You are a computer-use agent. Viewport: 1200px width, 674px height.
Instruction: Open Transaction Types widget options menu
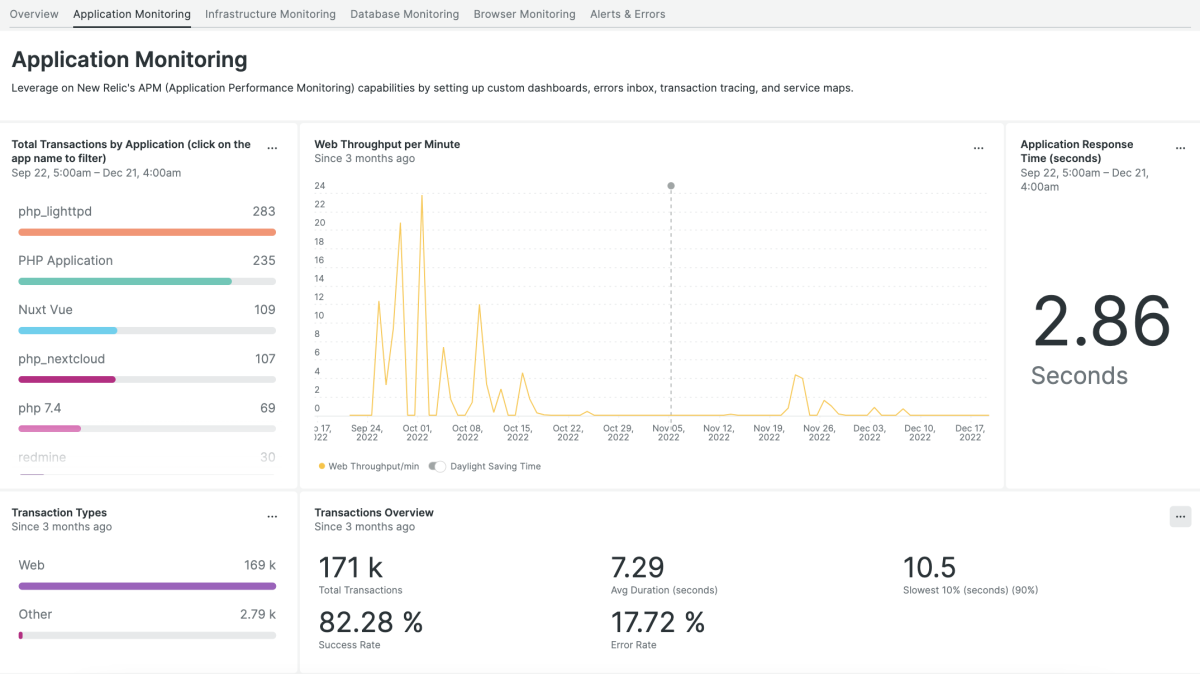click(x=272, y=517)
